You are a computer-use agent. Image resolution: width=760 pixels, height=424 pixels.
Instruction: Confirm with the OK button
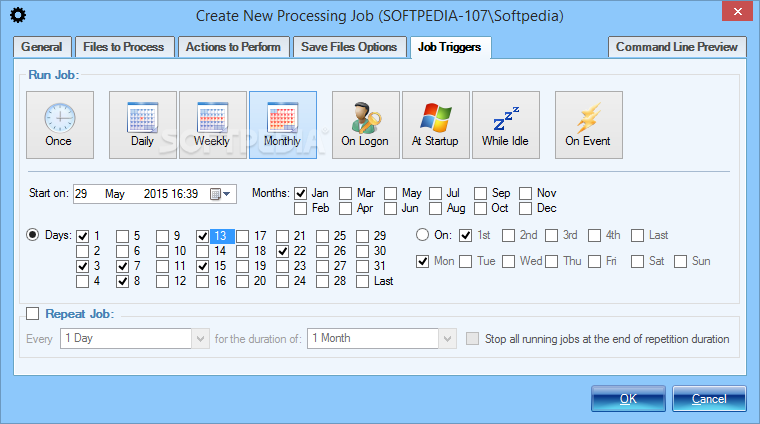[628, 398]
